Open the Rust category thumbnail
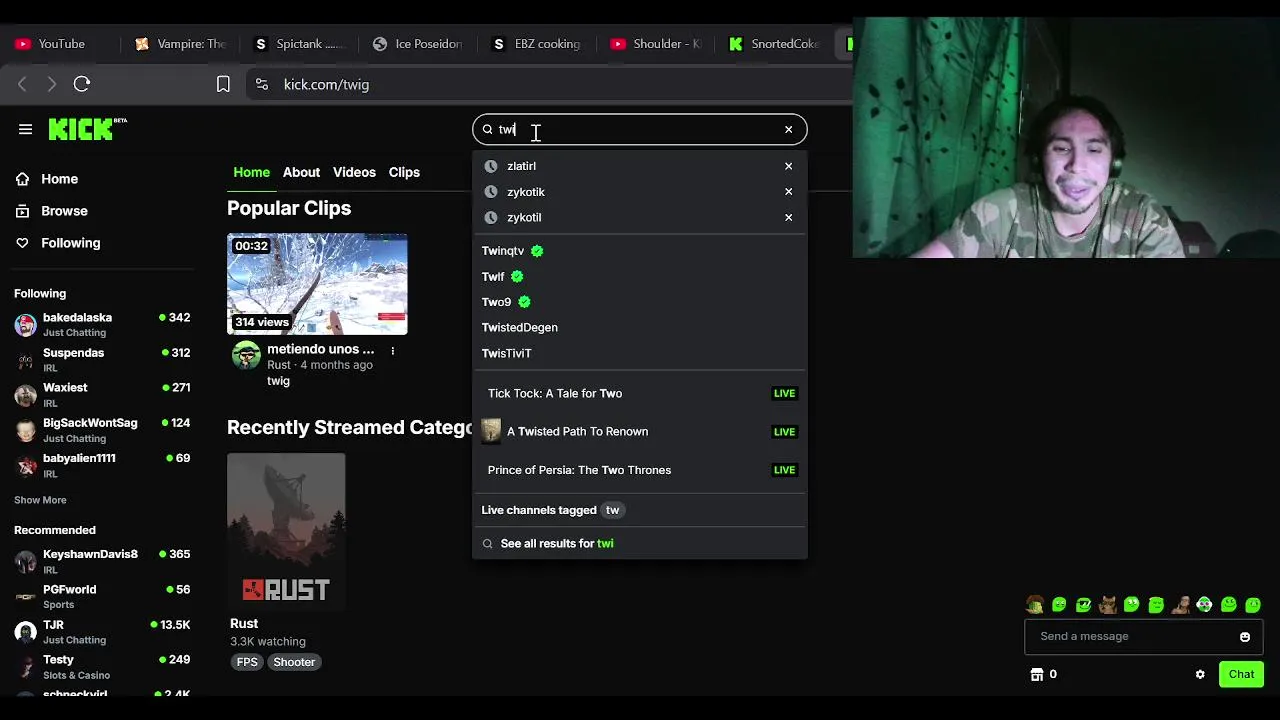The width and height of the screenshot is (1280, 720). coord(286,531)
